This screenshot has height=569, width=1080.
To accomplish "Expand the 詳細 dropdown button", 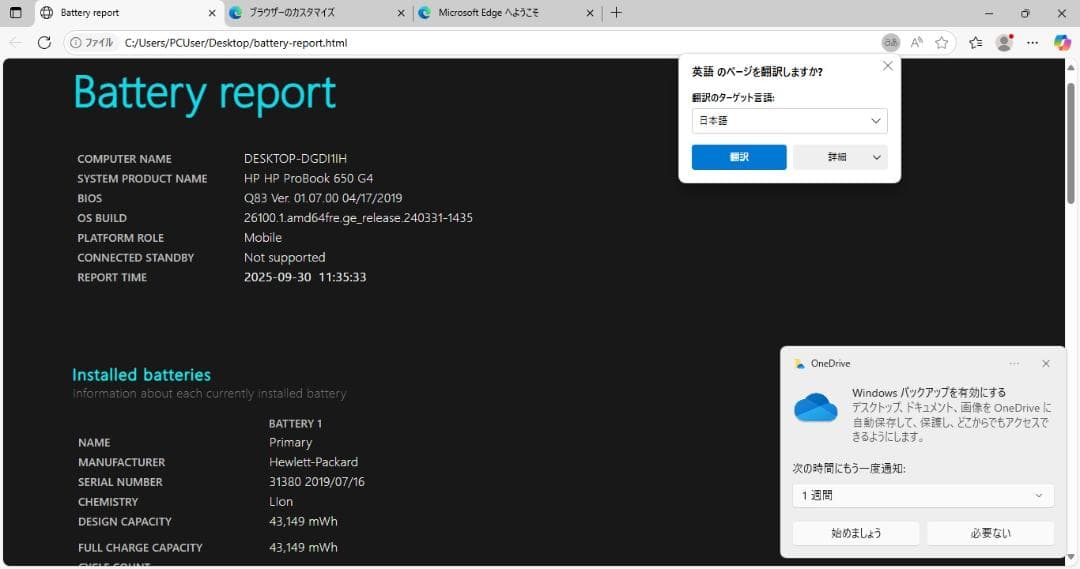I will [840, 157].
